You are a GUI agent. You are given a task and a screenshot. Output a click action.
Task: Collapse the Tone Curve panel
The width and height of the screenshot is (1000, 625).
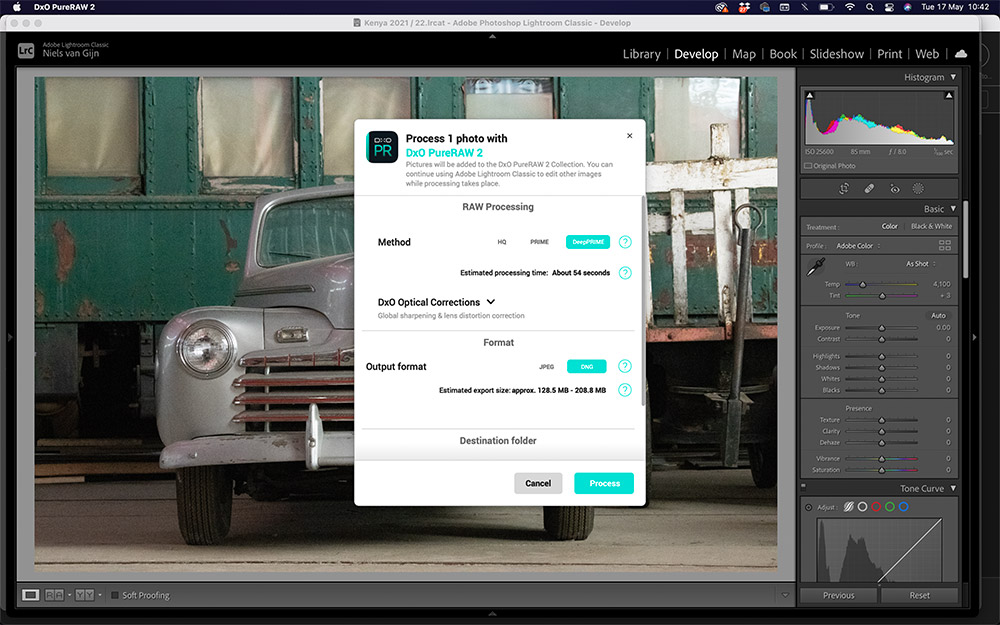click(x=953, y=489)
